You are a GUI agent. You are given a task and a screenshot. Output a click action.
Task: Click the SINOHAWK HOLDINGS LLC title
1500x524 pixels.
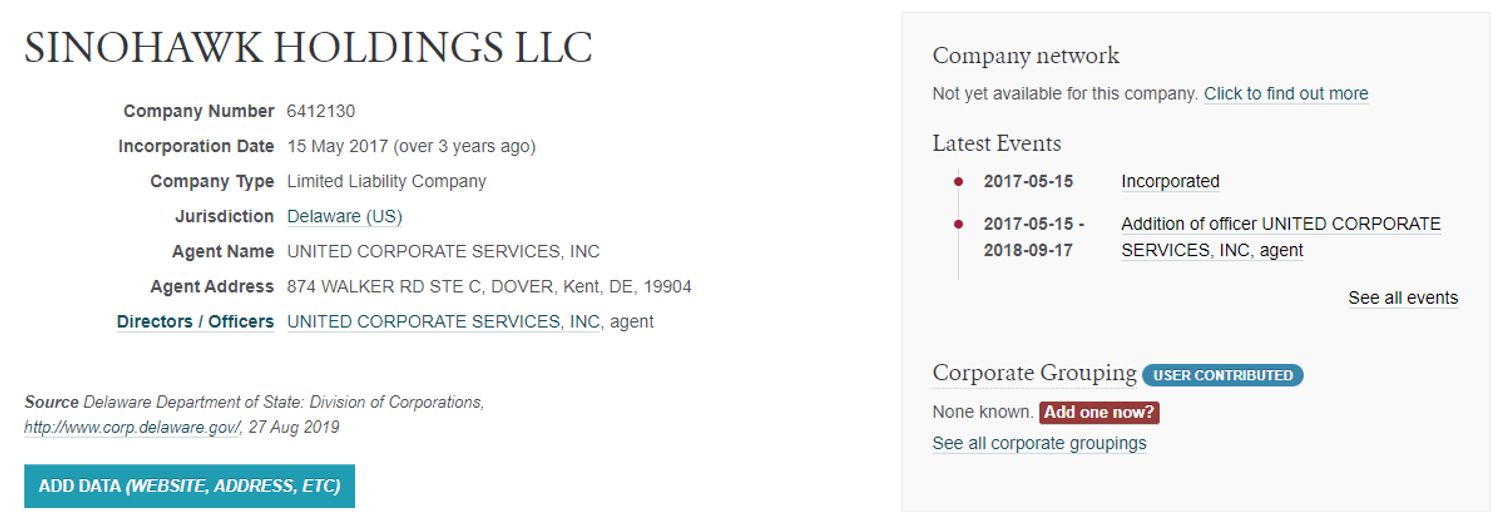(x=308, y=48)
